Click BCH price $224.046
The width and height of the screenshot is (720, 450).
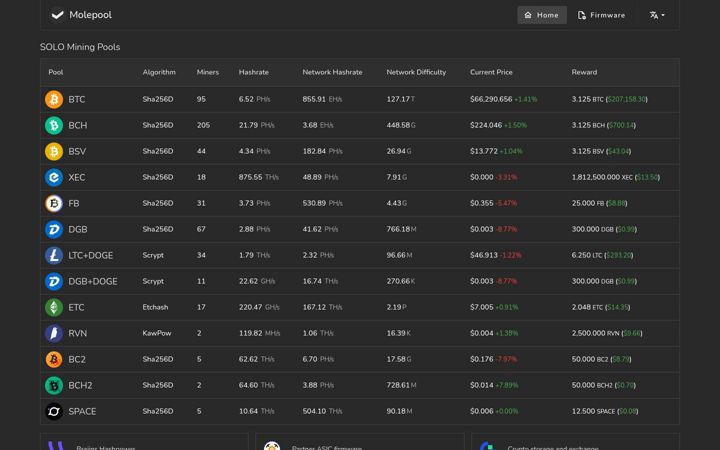(486, 125)
